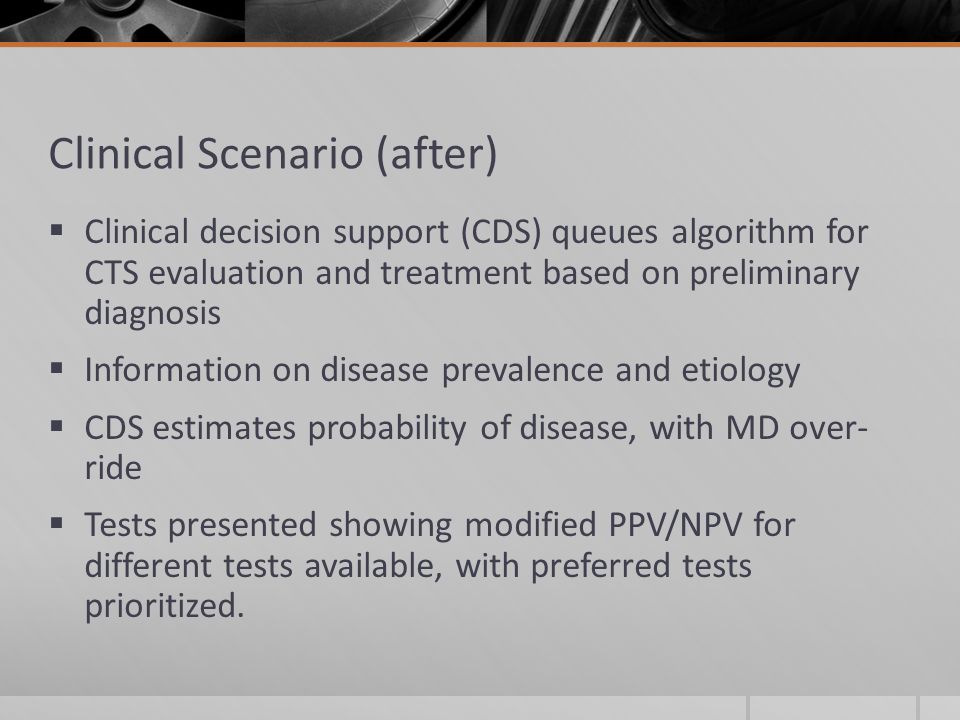Click the line "different tests available, with preferred tests"

[418, 565]
